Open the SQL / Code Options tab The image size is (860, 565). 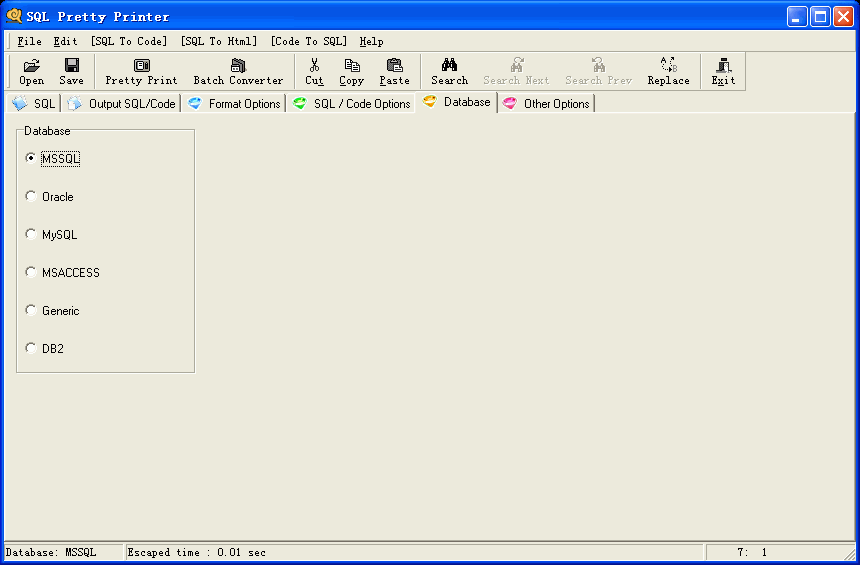[x=351, y=104]
